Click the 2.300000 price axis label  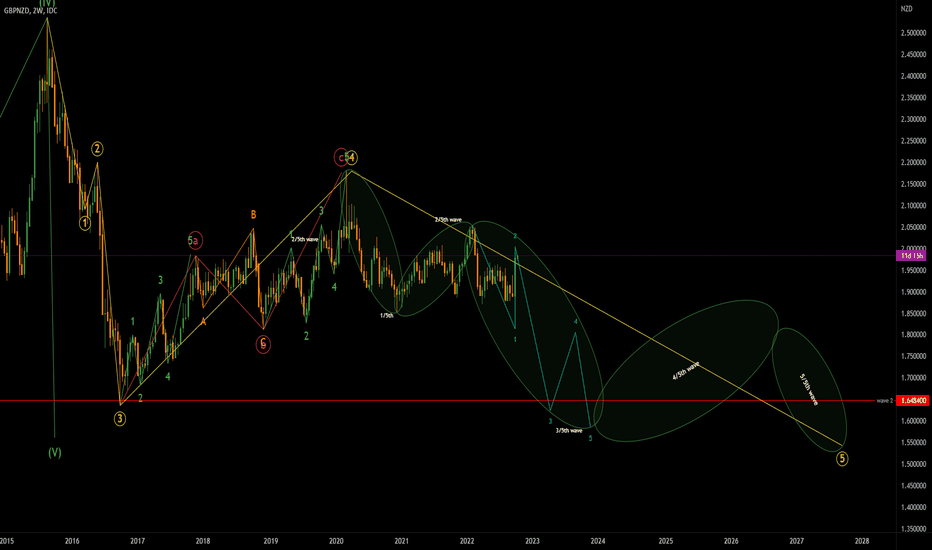tap(913, 120)
